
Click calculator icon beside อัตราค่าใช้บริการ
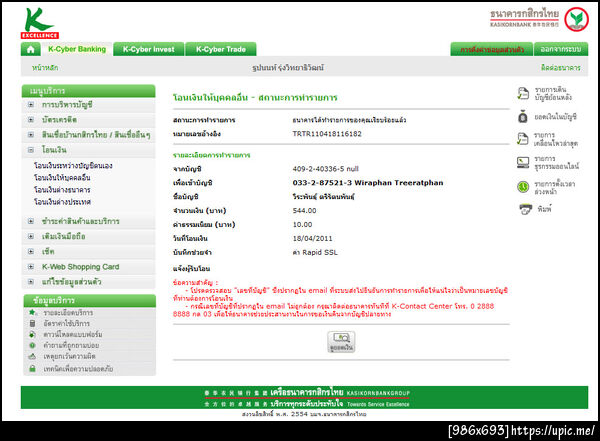point(32,323)
